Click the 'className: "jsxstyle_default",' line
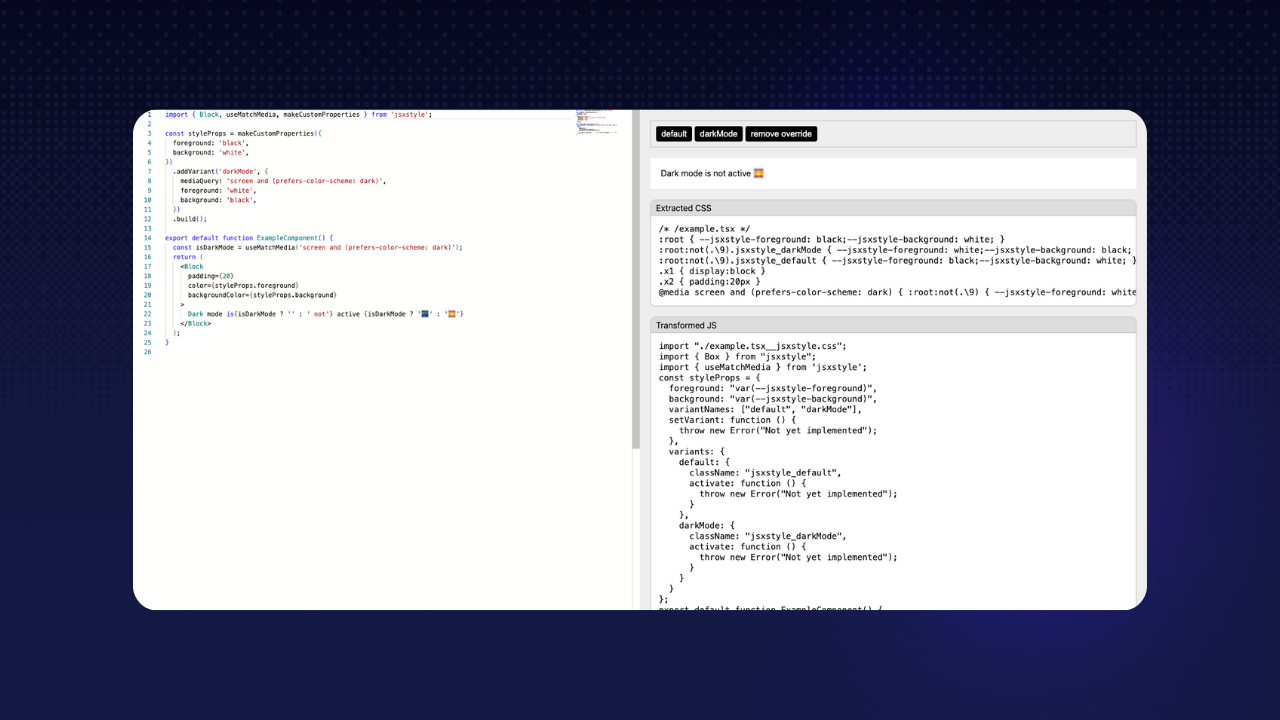Image resolution: width=1280 pixels, height=720 pixels. pyautogui.click(x=765, y=472)
